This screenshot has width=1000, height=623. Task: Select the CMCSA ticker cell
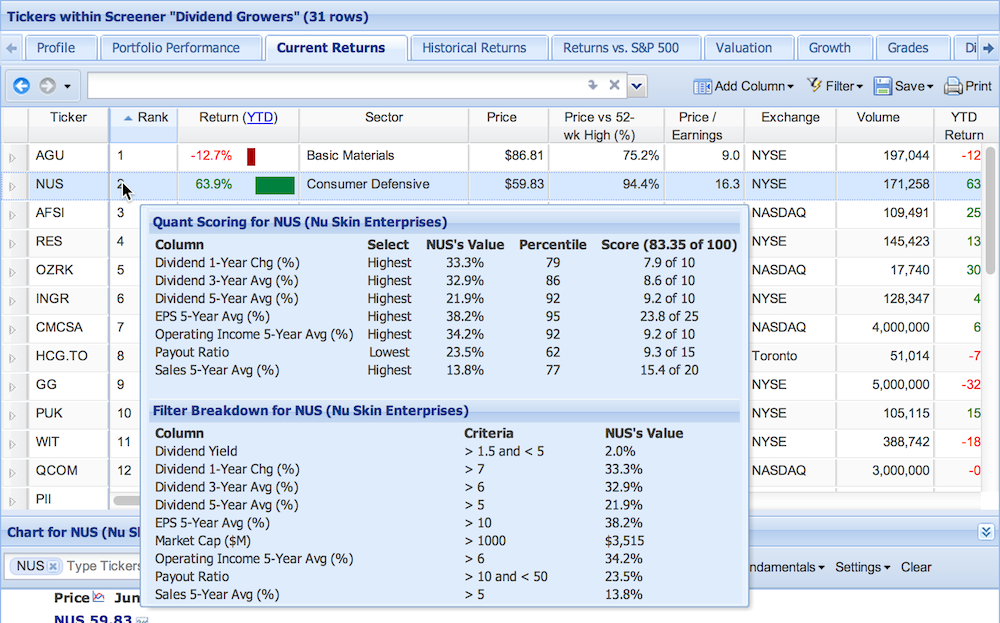(x=68, y=327)
